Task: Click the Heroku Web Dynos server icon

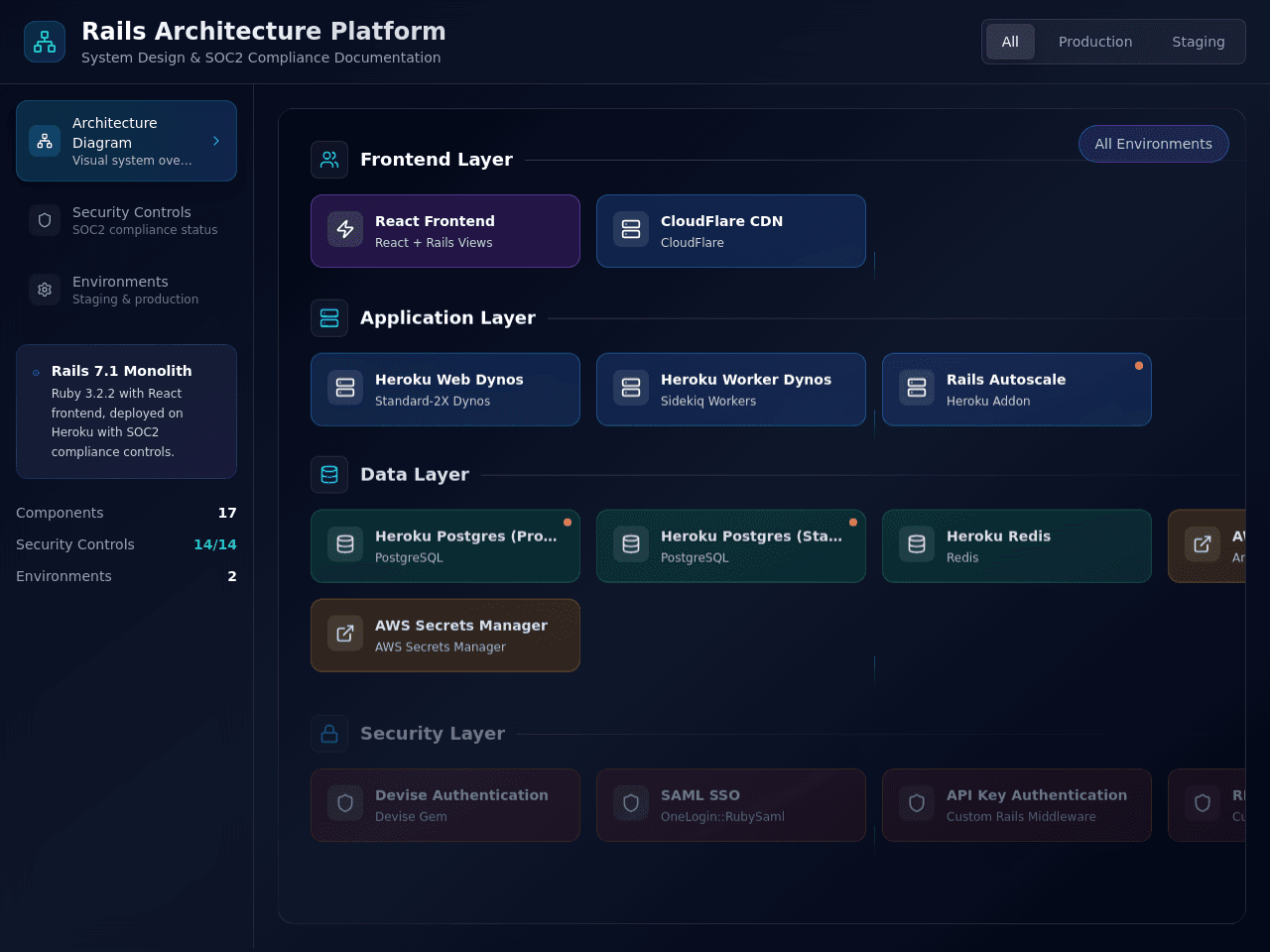Action: click(x=345, y=388)
